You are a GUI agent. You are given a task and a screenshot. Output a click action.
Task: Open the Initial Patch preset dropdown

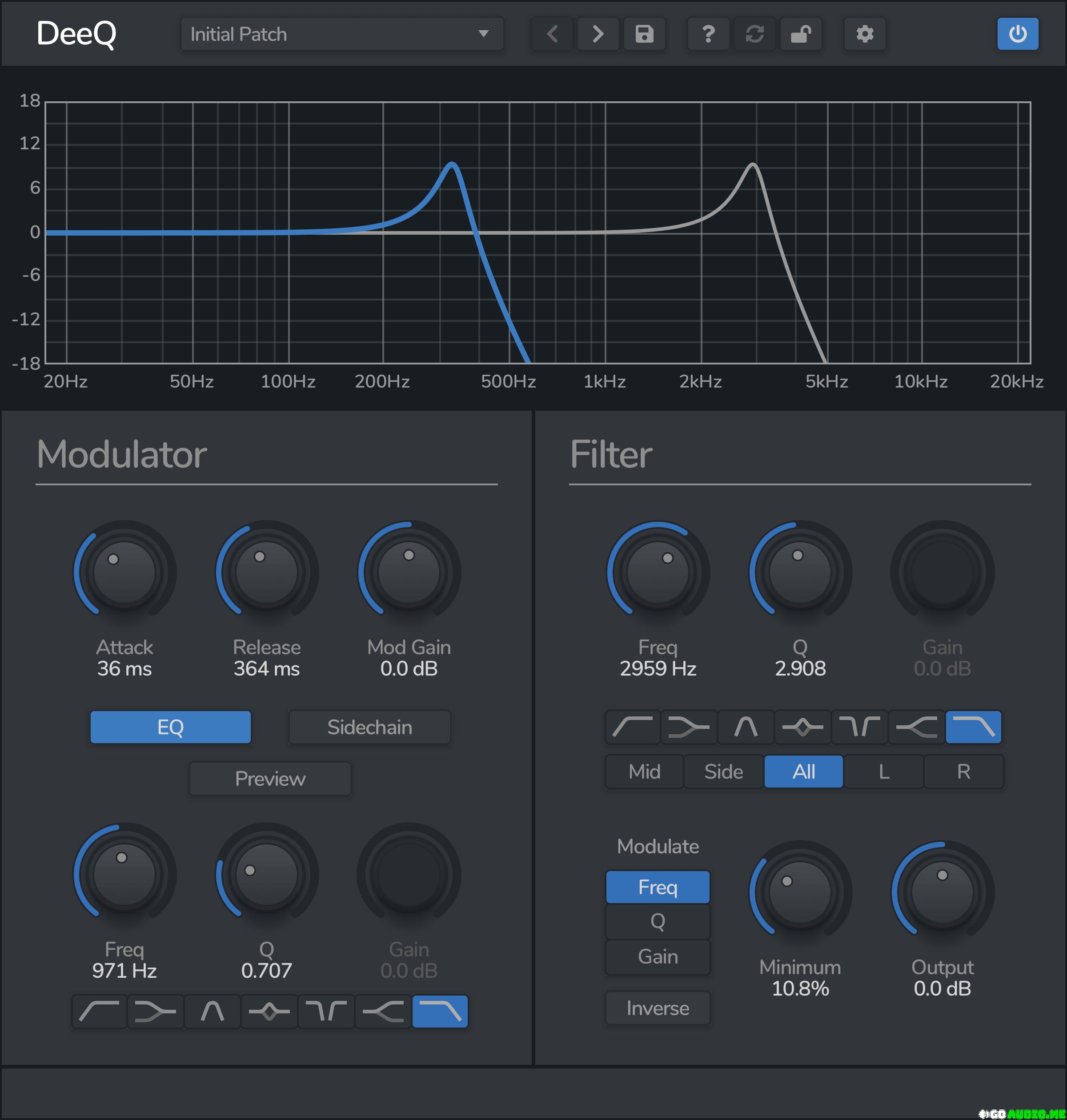pyautogui.click(x=341, y=34)
